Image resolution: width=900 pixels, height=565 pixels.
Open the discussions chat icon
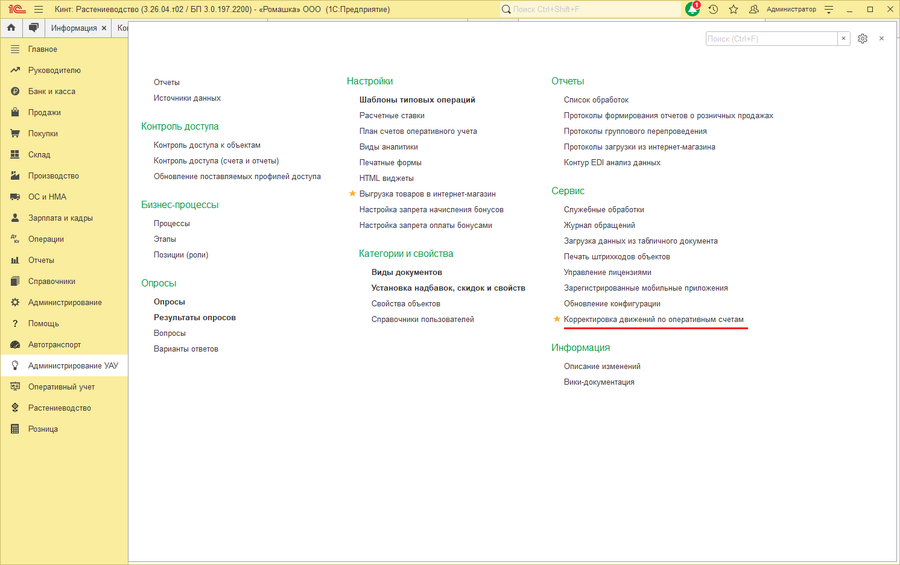coord(34,28)
